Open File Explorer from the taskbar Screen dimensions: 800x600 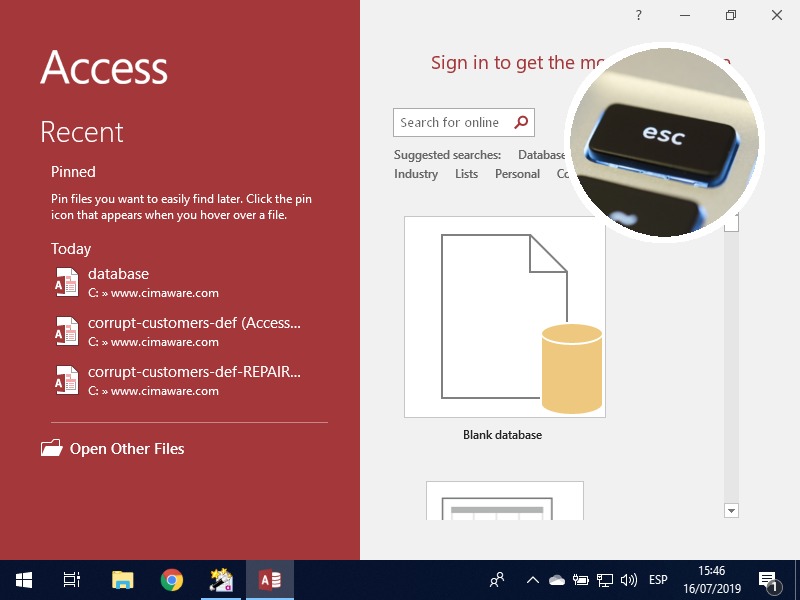click(x=122, y=580)
